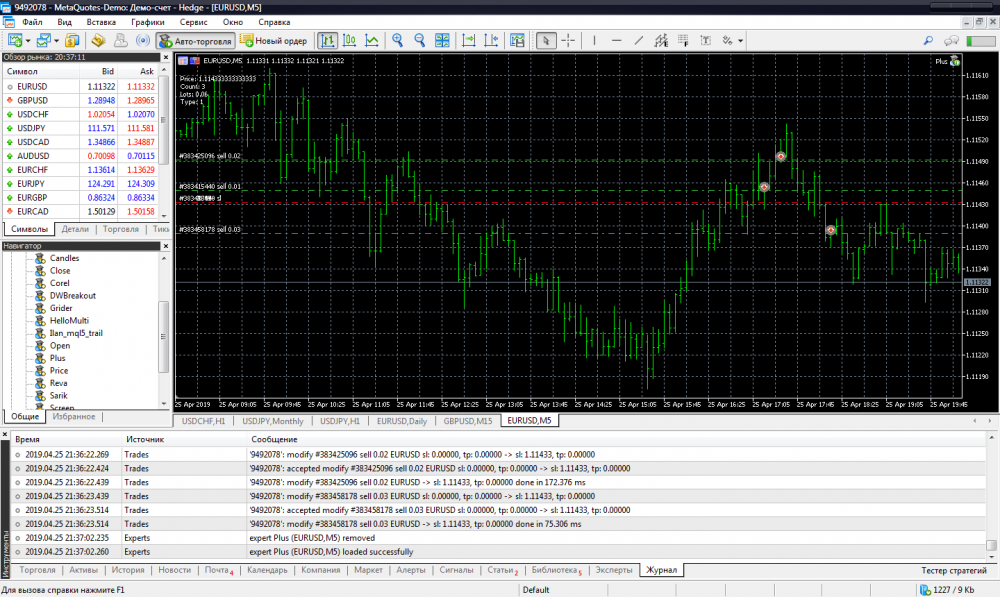Select the Ilan_mql5_trail expert in Navigator
This screenshot has height=597, width=1000.
coord(76,333)
